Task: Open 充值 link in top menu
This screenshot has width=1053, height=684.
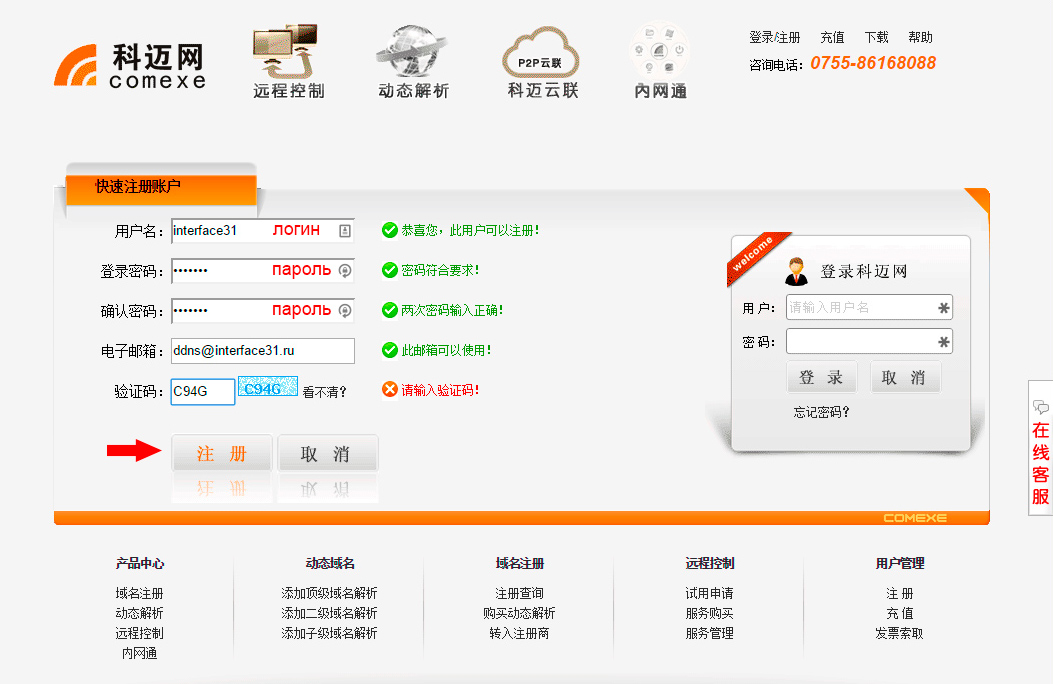Action: 832,38
